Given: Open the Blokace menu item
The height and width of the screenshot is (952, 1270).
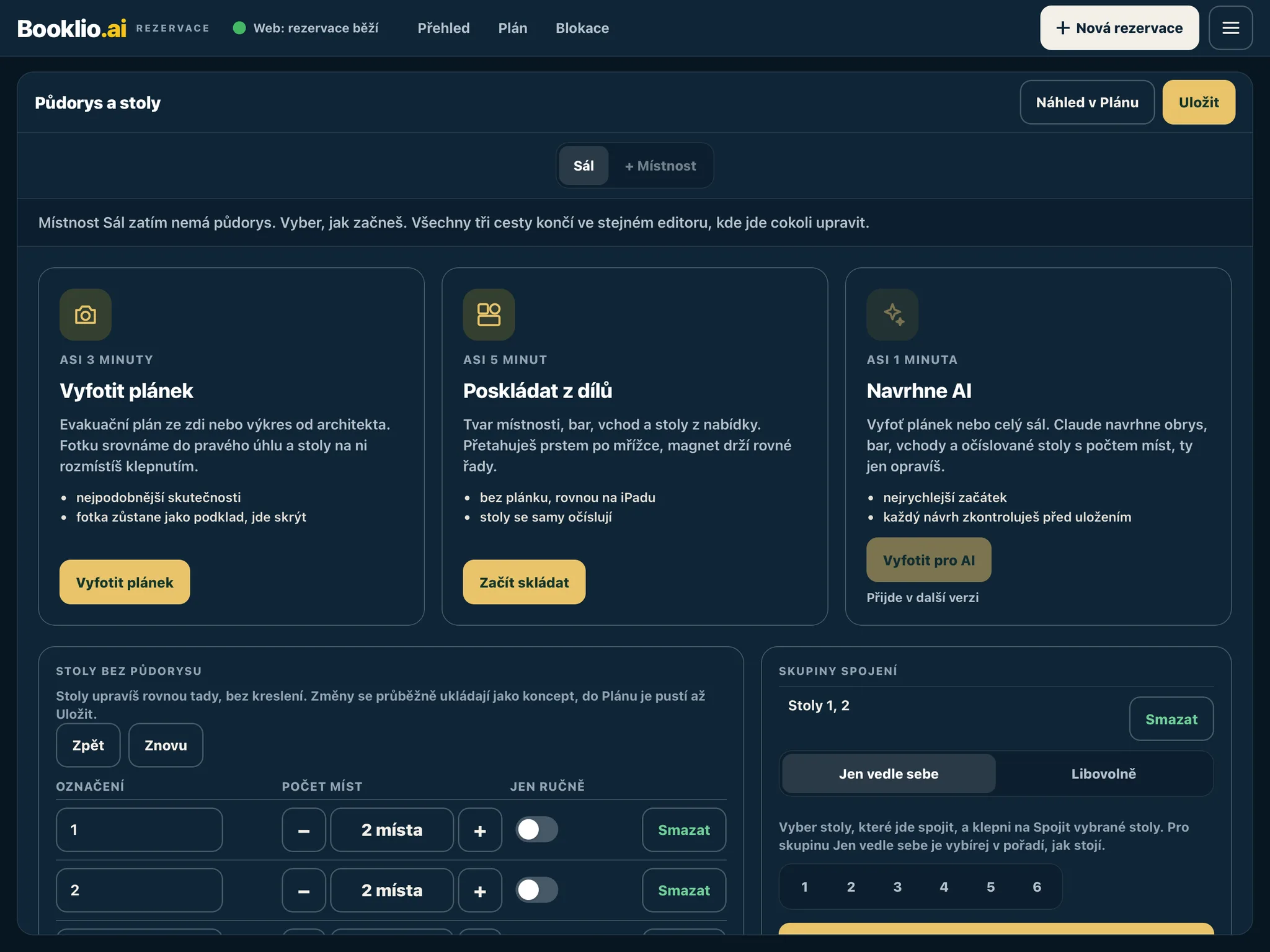Looking at the screenshot, I should (582, 28).
